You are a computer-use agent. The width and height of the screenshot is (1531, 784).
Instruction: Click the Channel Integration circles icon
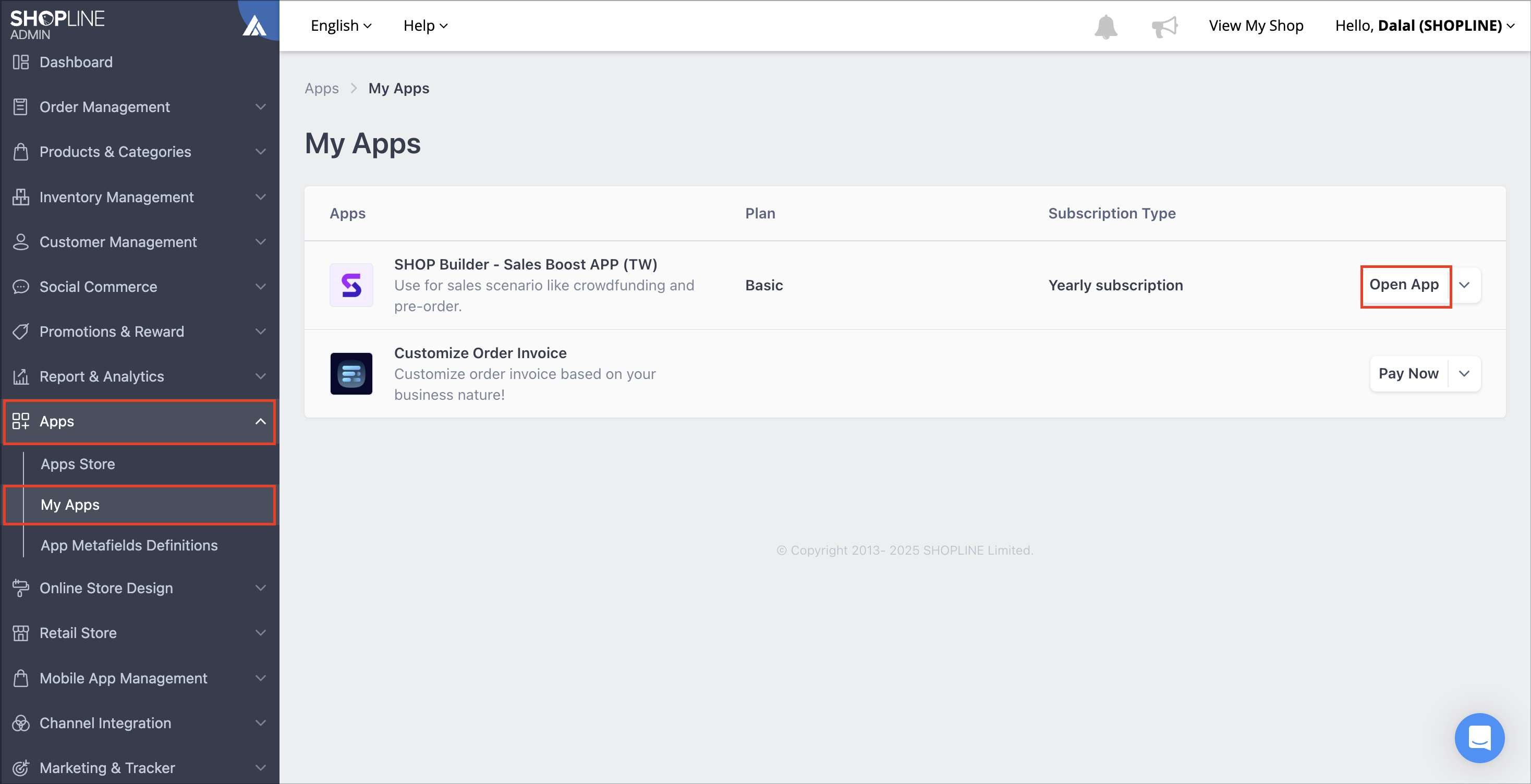tap(21, 723)
